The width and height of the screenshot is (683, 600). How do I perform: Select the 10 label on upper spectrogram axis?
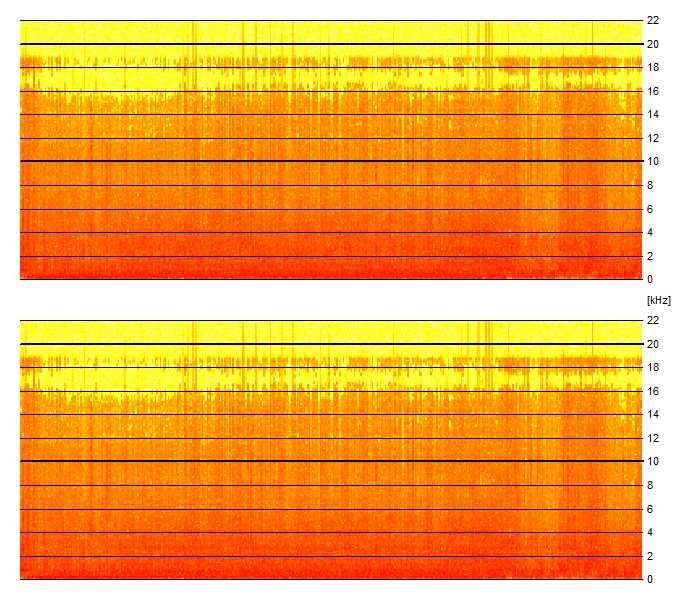point(653,161)
